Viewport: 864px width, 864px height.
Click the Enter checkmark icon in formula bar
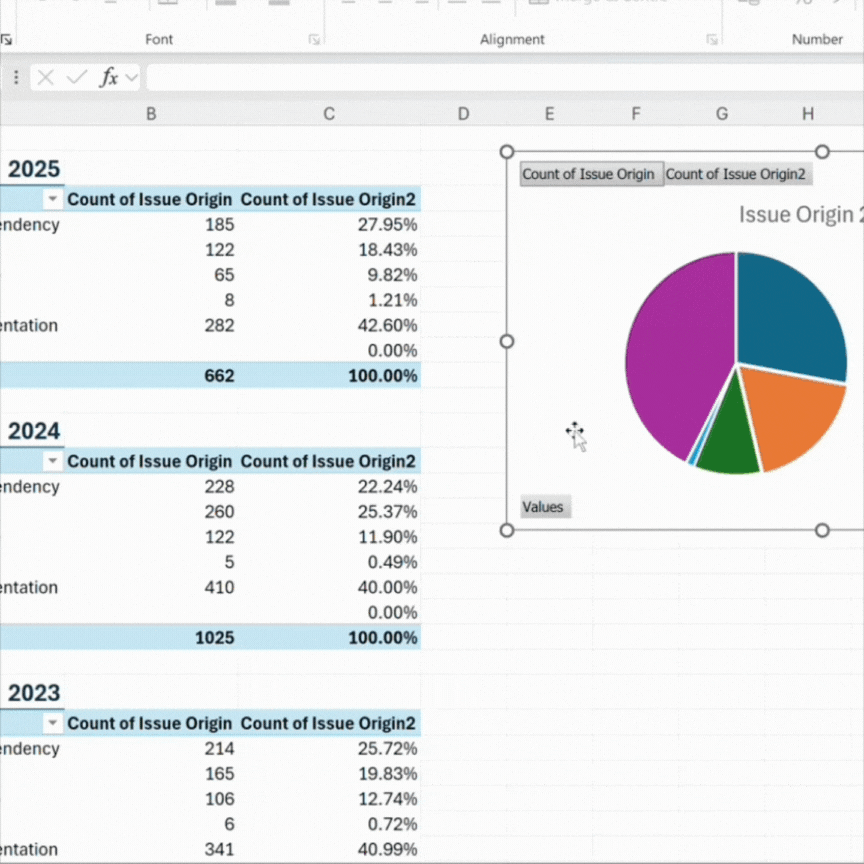(76, 77)
